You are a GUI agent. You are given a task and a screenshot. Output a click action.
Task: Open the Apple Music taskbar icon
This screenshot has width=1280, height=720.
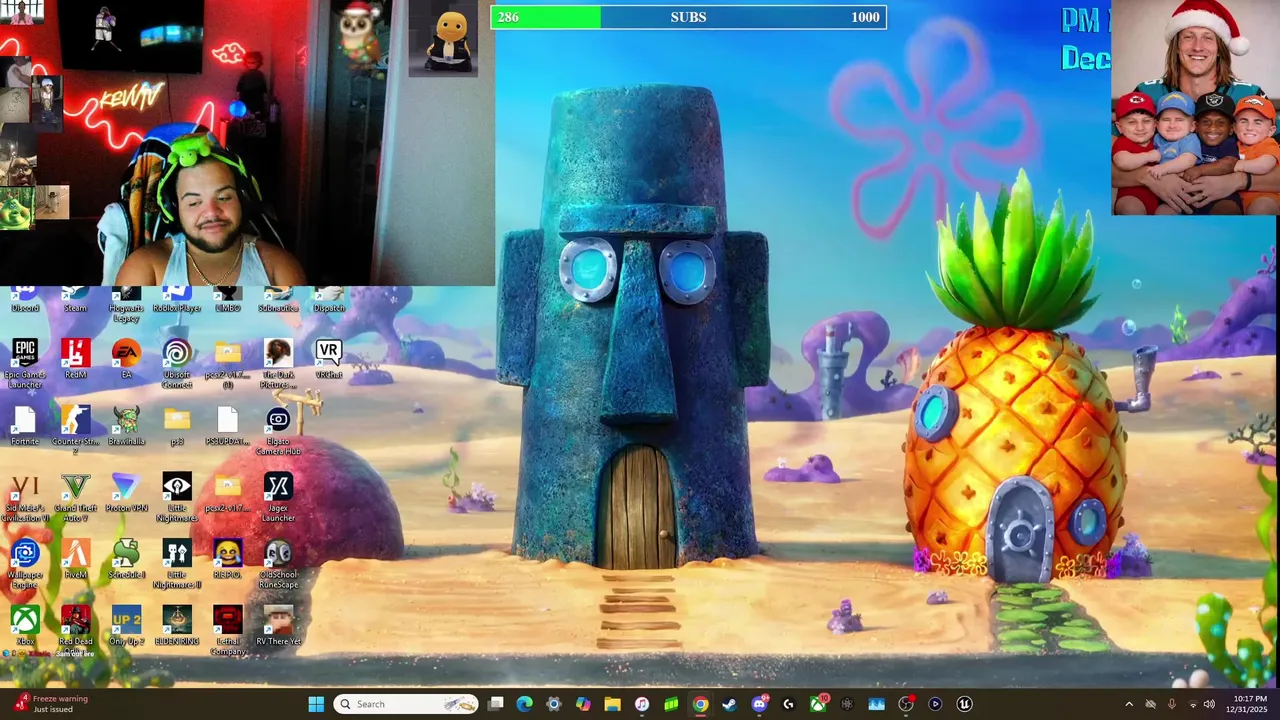click(x=641, y=704)
